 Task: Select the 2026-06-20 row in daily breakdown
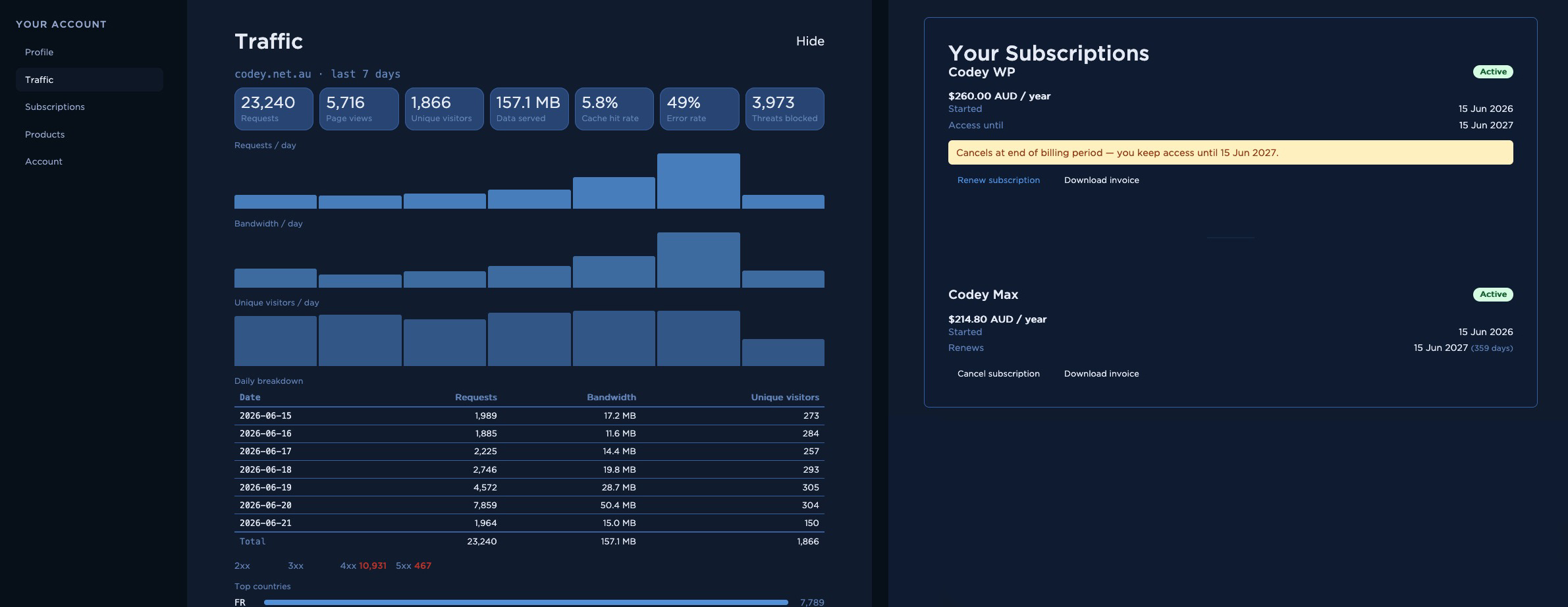tap(529, 505)
